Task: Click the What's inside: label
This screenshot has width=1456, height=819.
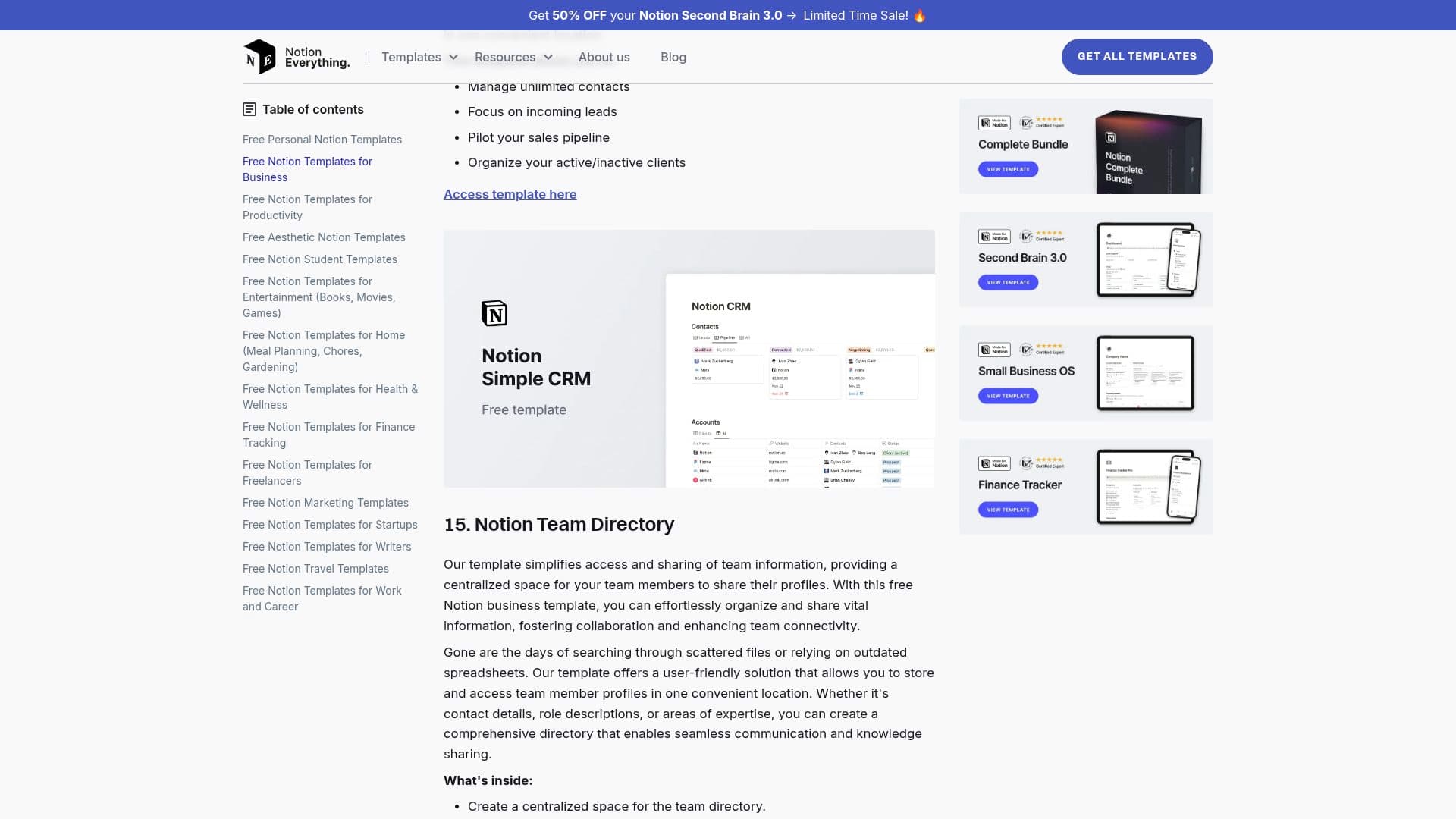Action: (488, 780)
